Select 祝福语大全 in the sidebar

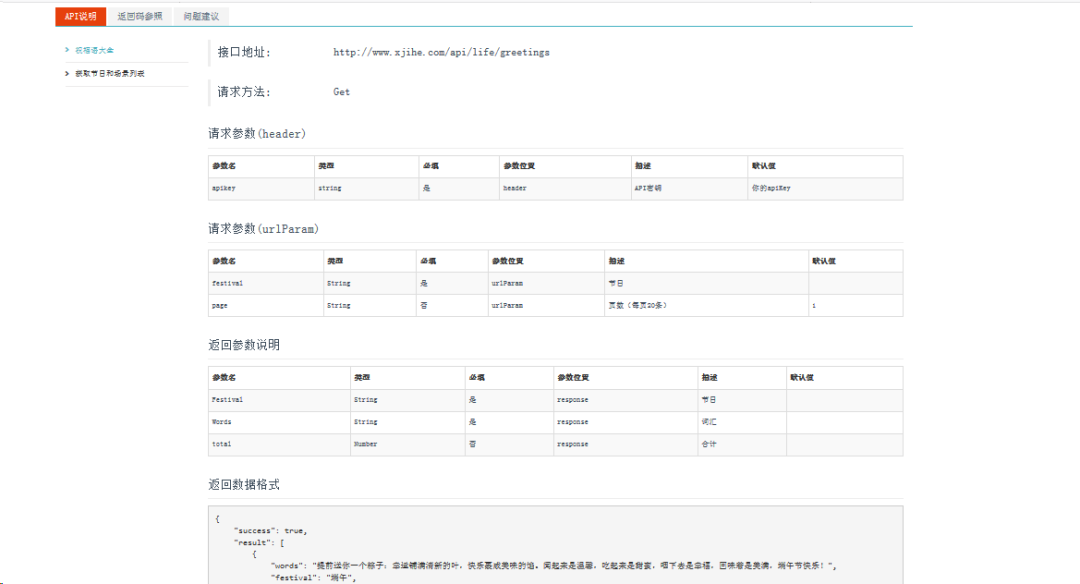(x=94, y=50)
